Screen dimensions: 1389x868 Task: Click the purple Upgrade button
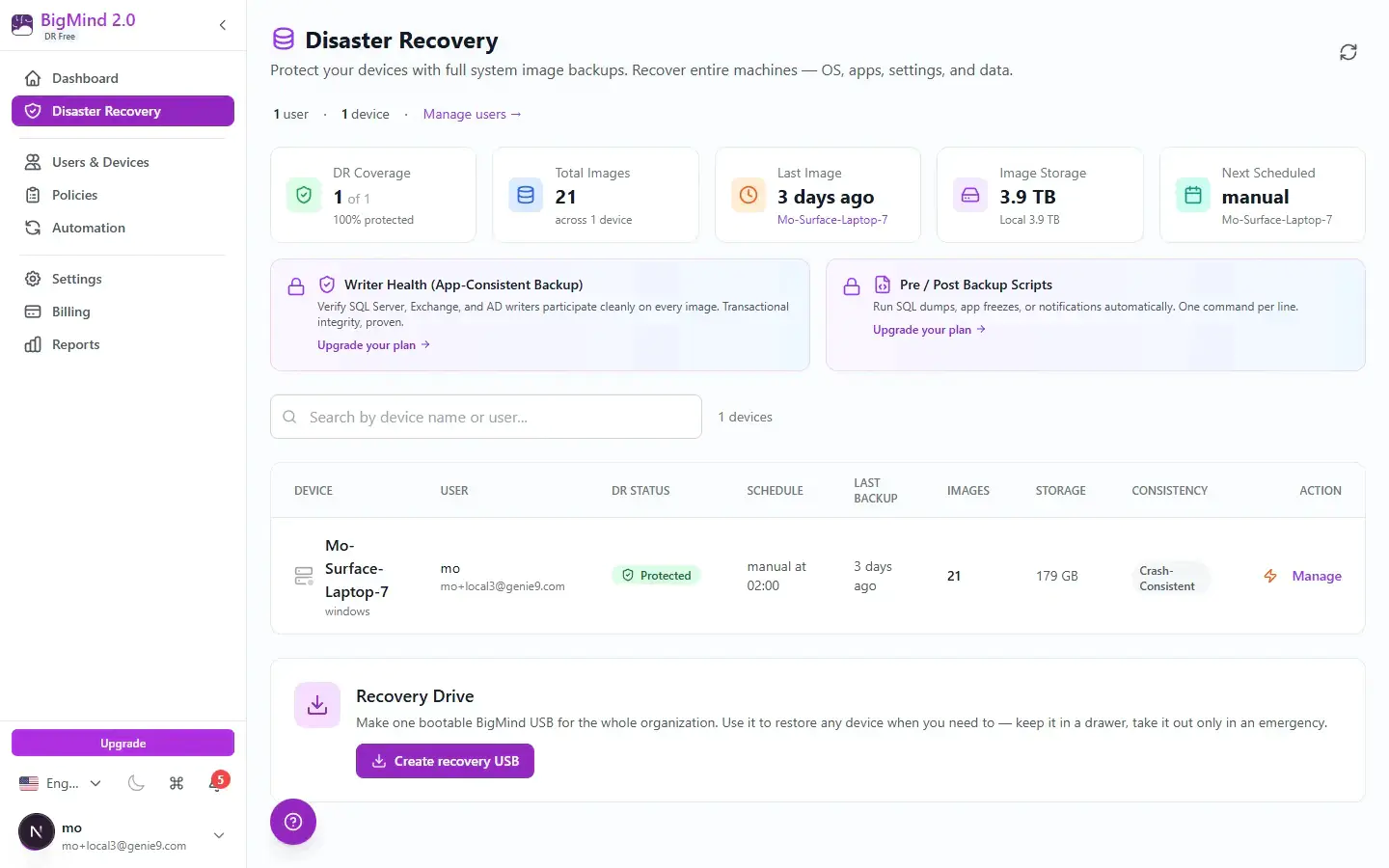coord(123,743)
